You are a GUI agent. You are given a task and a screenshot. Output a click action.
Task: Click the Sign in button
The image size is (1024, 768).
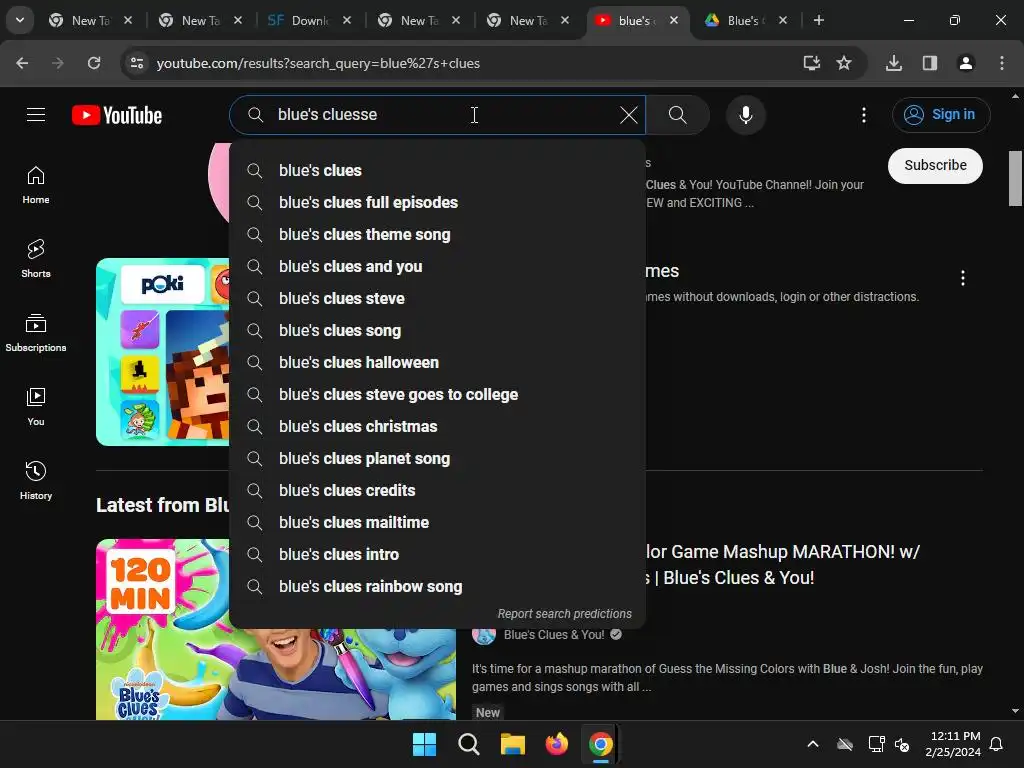tap(941, 115)
